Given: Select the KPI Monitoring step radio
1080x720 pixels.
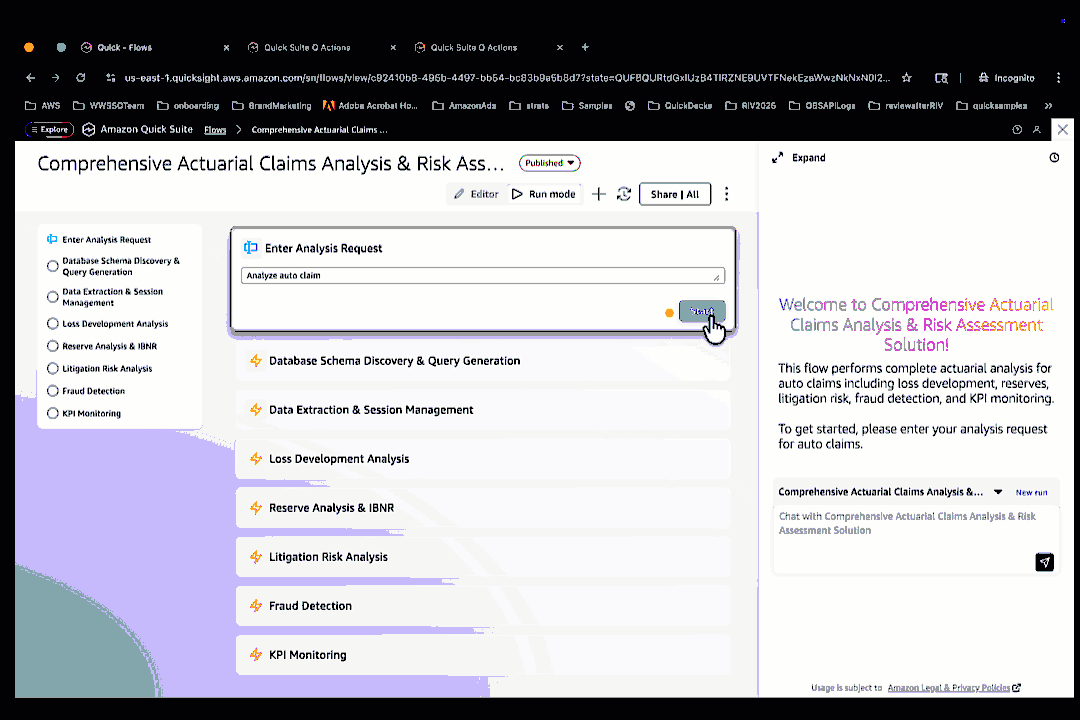Looking at the screenshot, I should [52, 413].
